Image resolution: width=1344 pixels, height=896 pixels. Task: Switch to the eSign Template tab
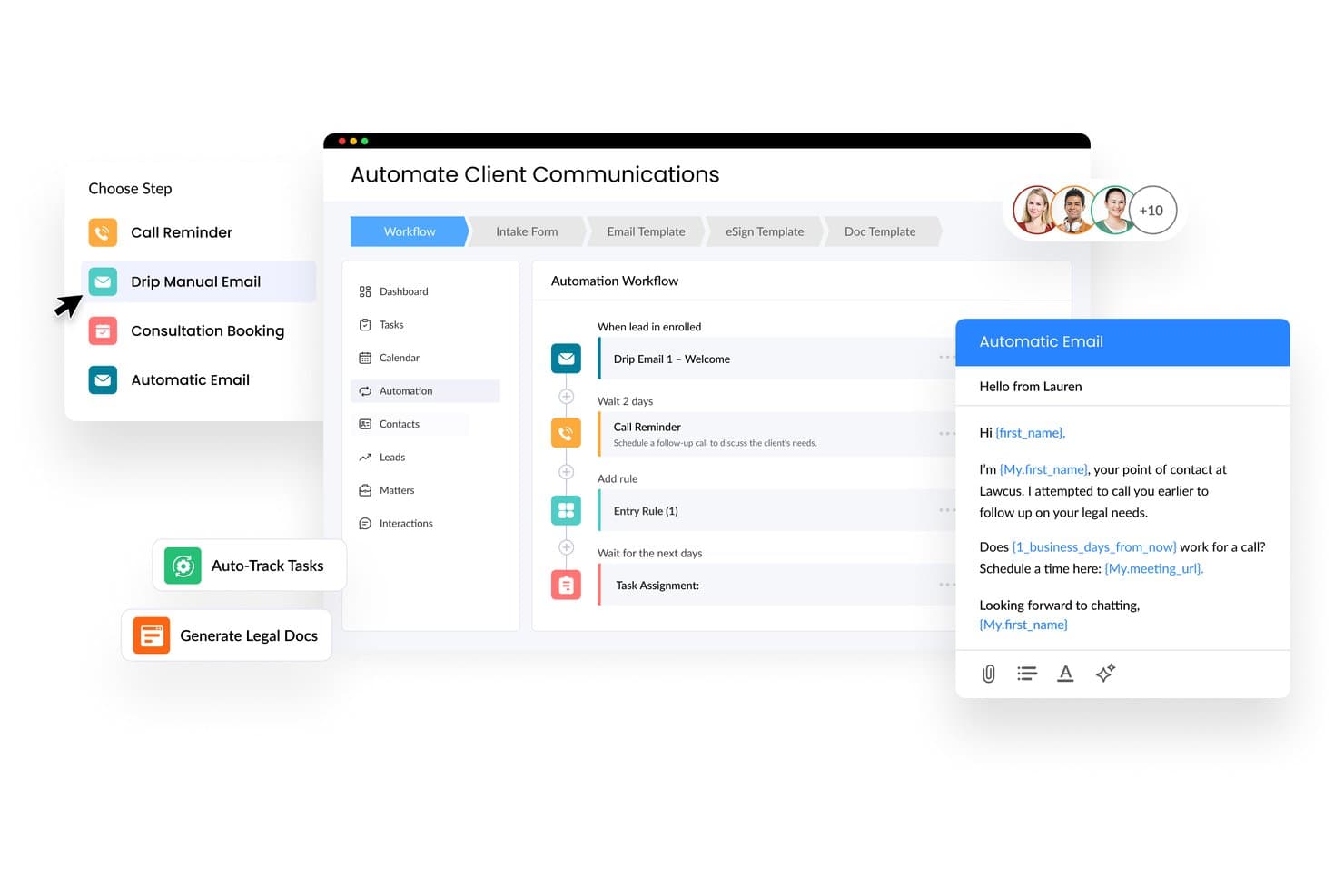[765, 231]
